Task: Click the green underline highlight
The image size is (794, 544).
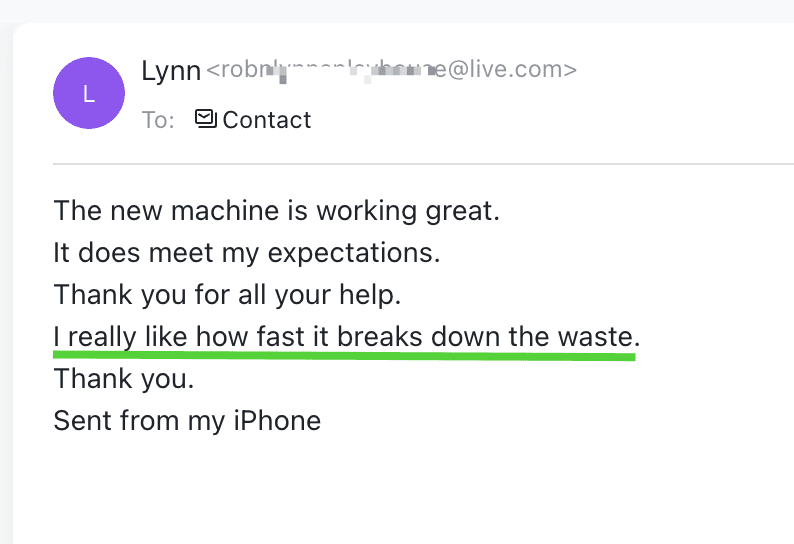Action: 345,355
